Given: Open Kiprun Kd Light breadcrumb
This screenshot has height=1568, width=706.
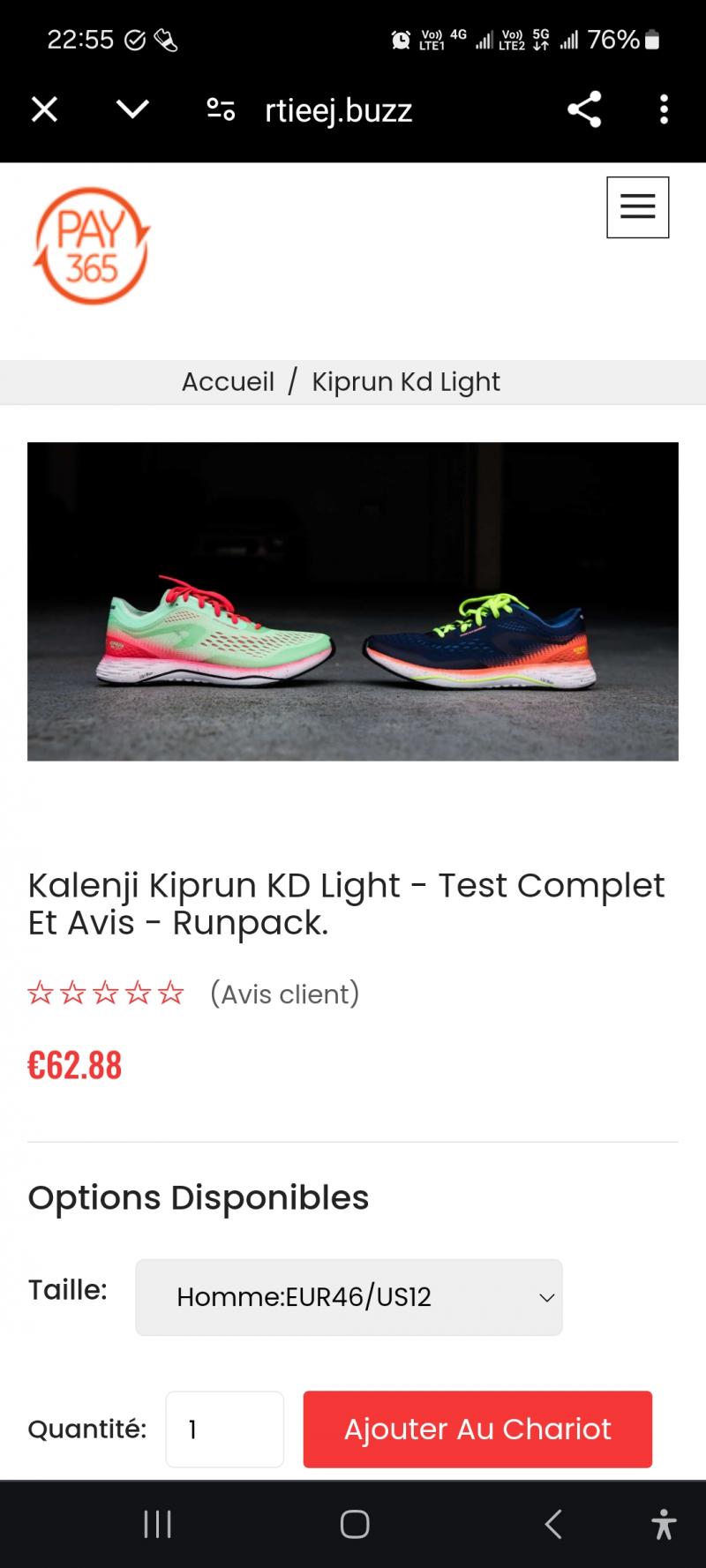Looking at the screenshot, I should [406, 381].
